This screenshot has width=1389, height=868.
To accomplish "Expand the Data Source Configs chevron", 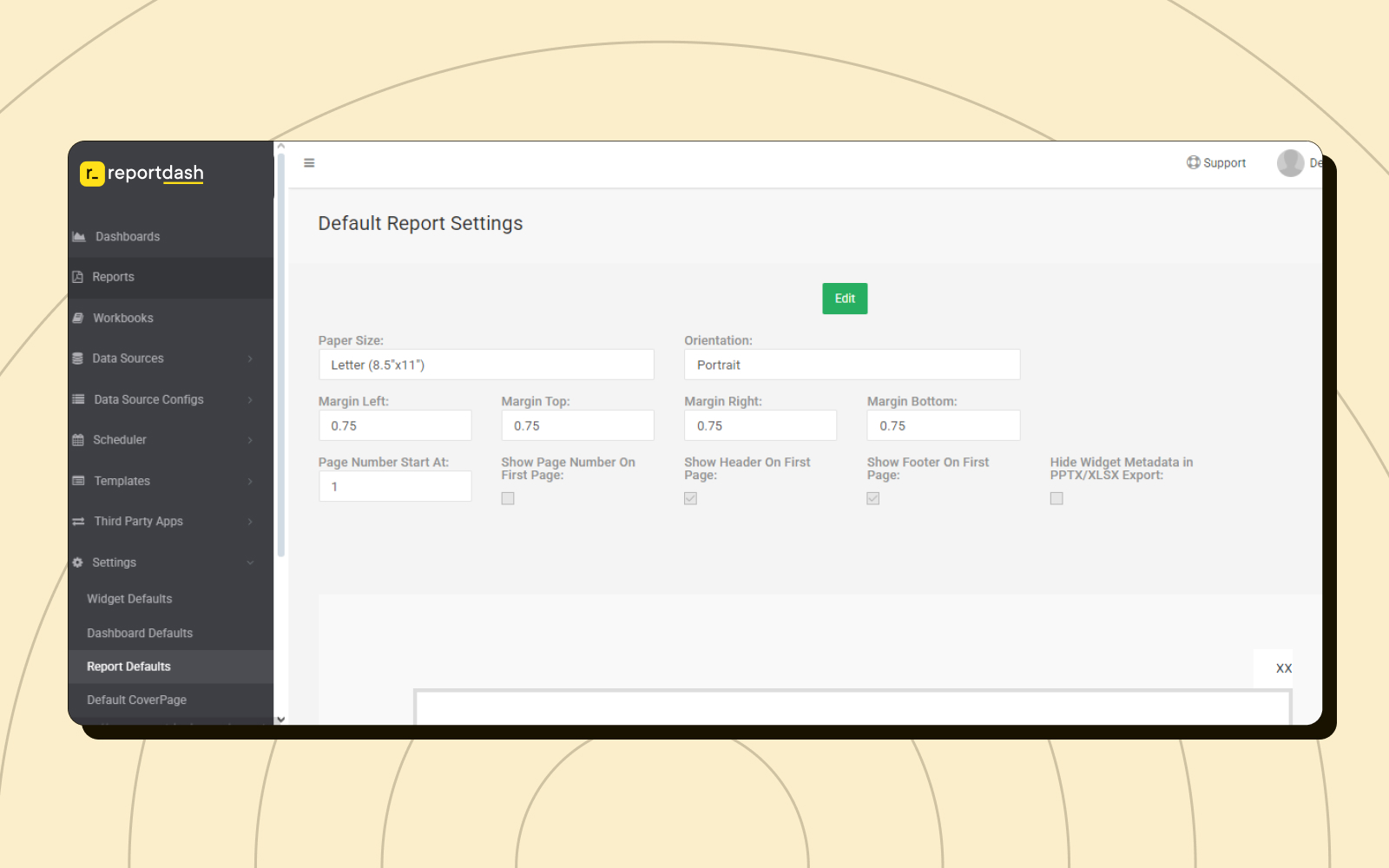I will [x=250, y=399].
